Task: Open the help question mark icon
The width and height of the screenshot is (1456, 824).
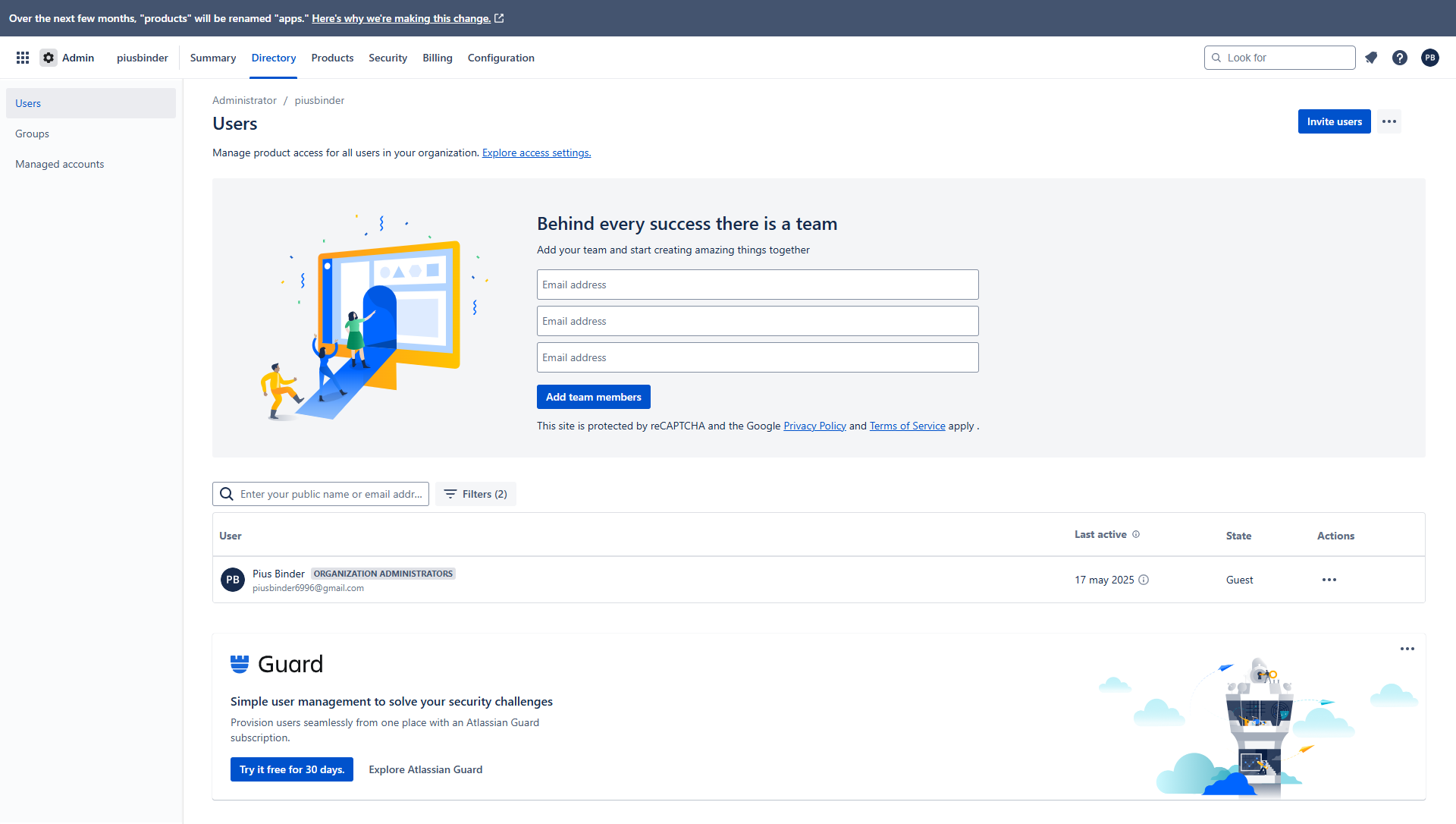Action: pos(1400,58)
